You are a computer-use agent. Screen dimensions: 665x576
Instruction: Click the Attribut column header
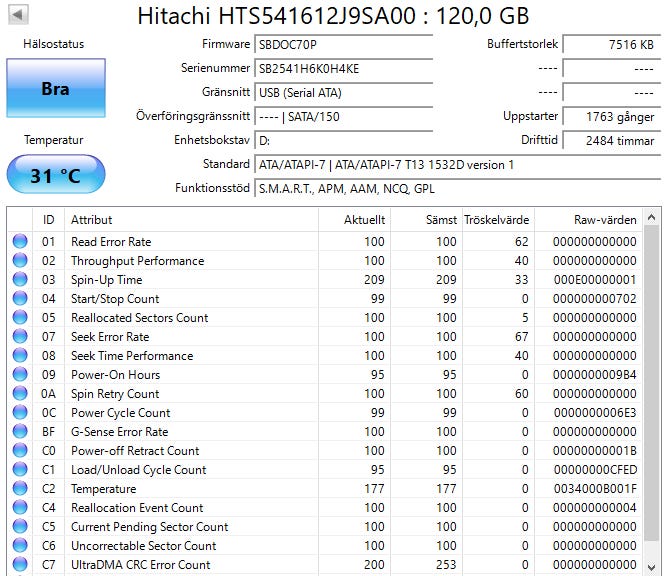pos(92,219)
